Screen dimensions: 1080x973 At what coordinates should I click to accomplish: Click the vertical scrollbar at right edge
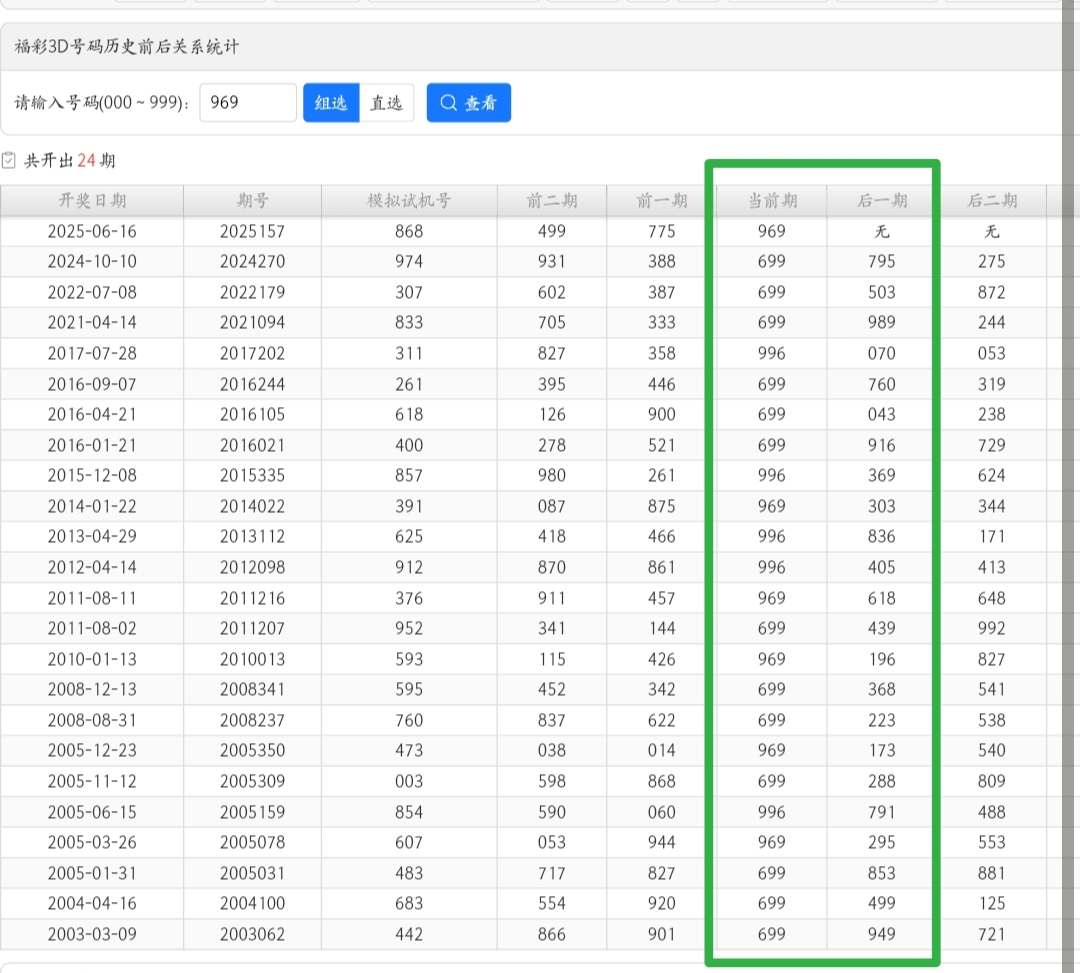click(x=1069, y=486)
